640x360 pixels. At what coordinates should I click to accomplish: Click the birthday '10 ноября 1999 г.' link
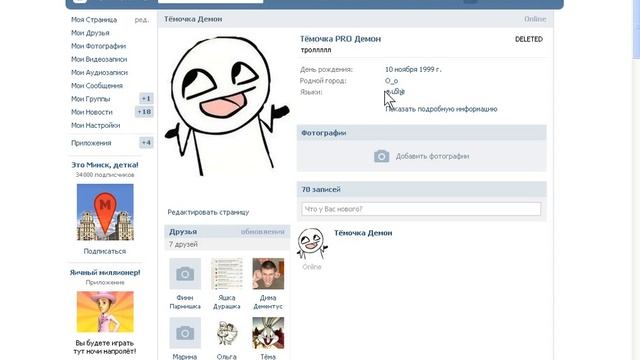(x=413, y=69)
